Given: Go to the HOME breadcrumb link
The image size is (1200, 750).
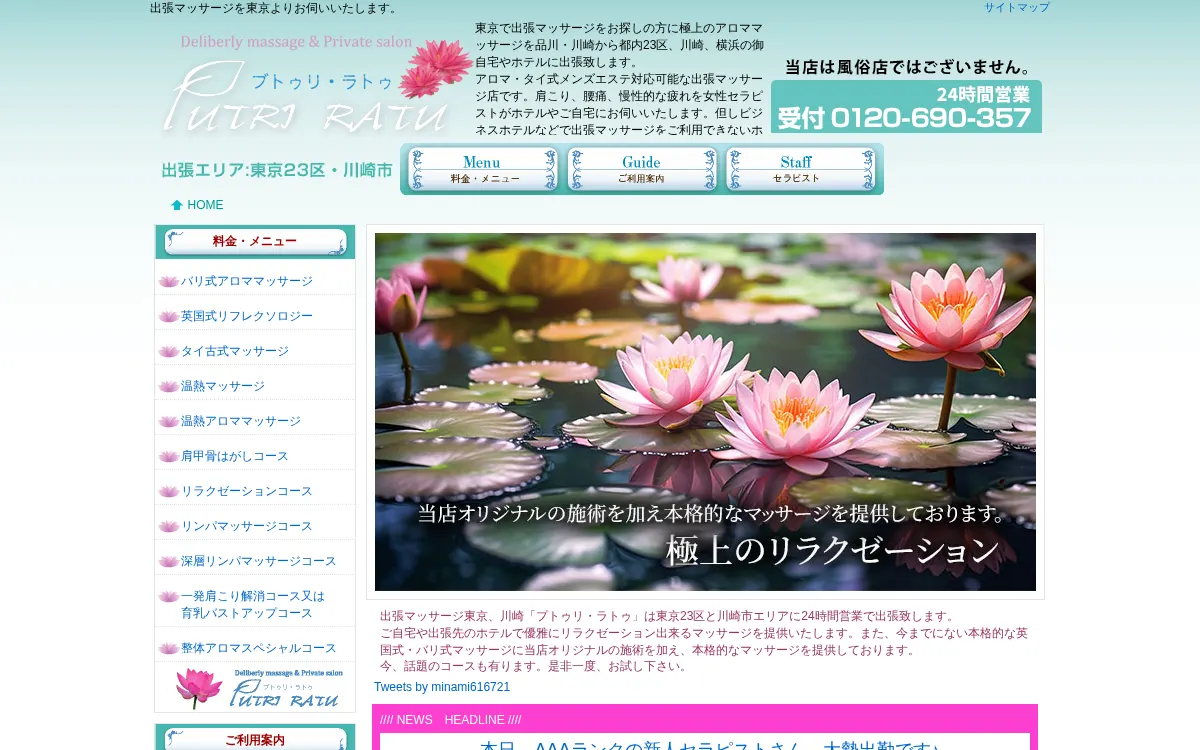Looking at the screenshot, I should [205, 205].
